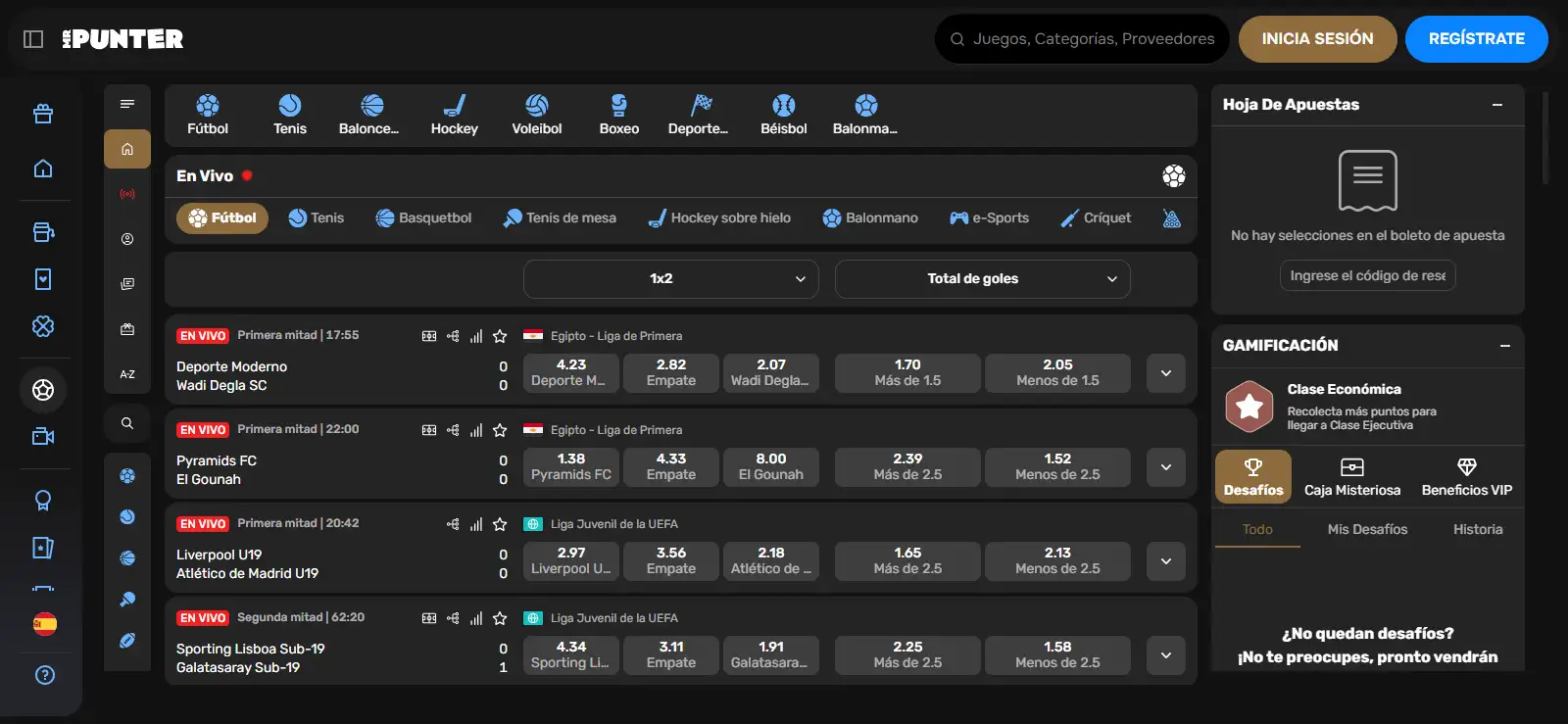Open the Total de goles market dropdown
Viewport: 1568px width, 724px height.
[983, 279]
